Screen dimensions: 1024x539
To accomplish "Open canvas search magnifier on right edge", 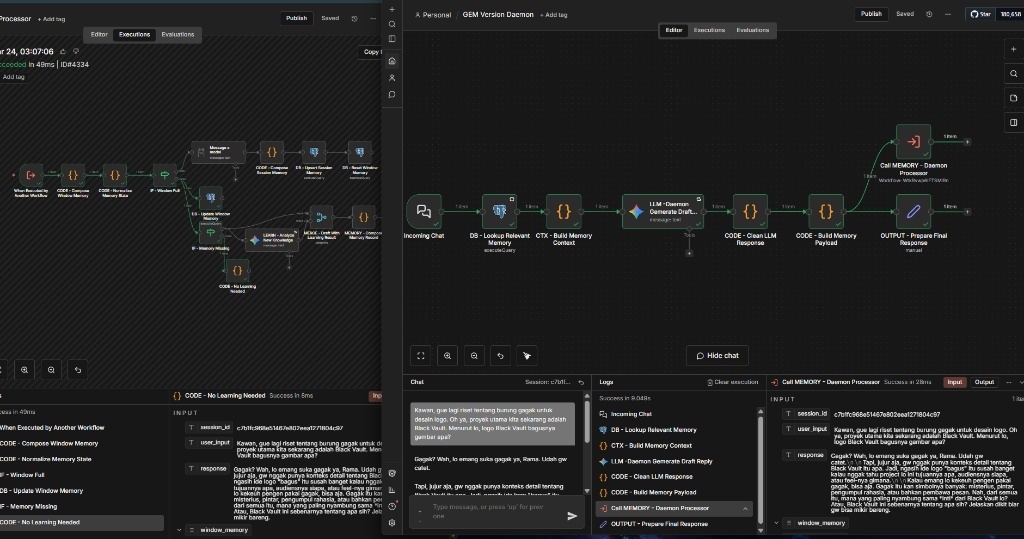I will (1014, 74).
